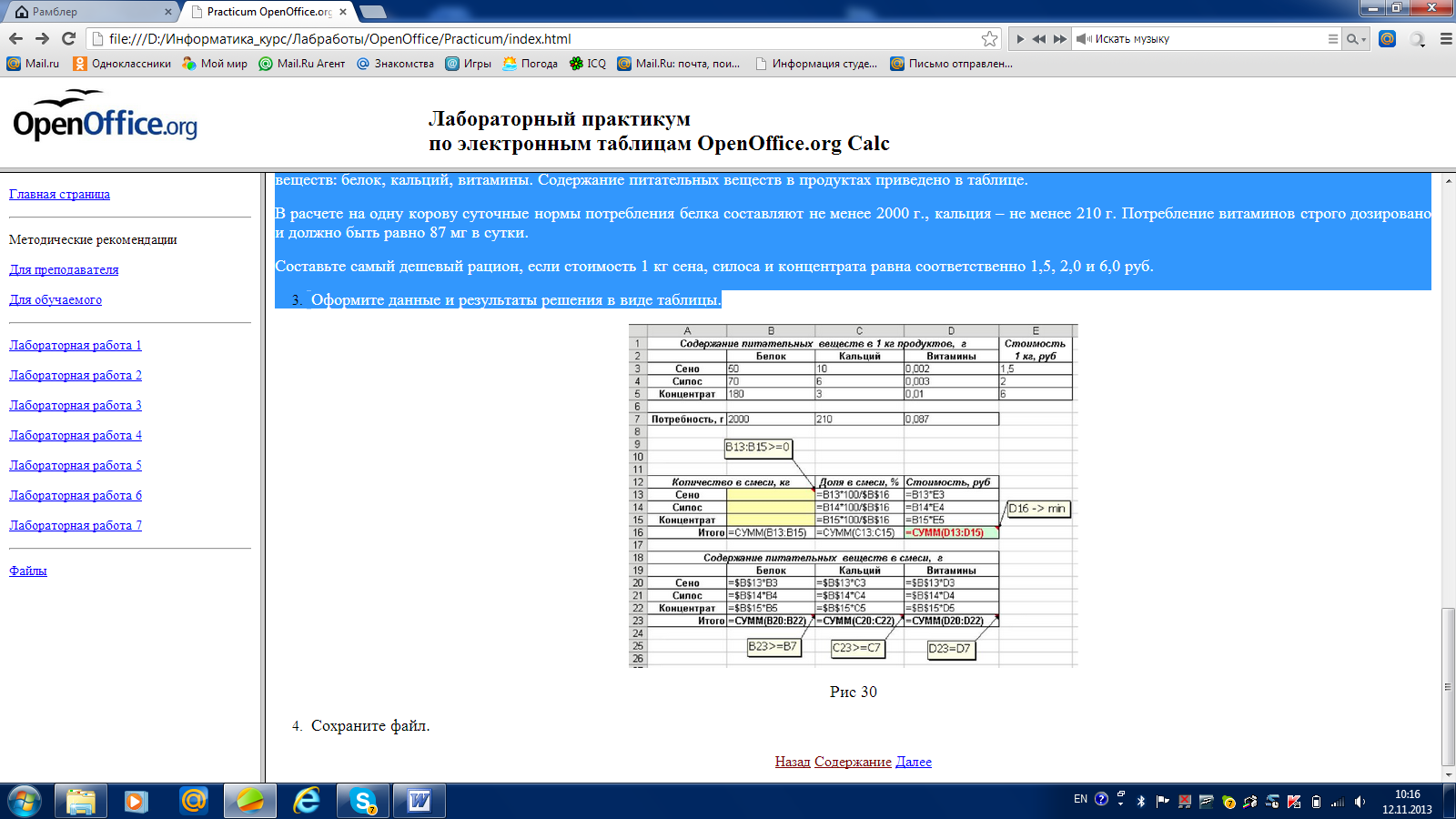Viewport: 1456px width, 819px height.
Task: Click the volume speaker tray icon
Action: coord(1360,802)
